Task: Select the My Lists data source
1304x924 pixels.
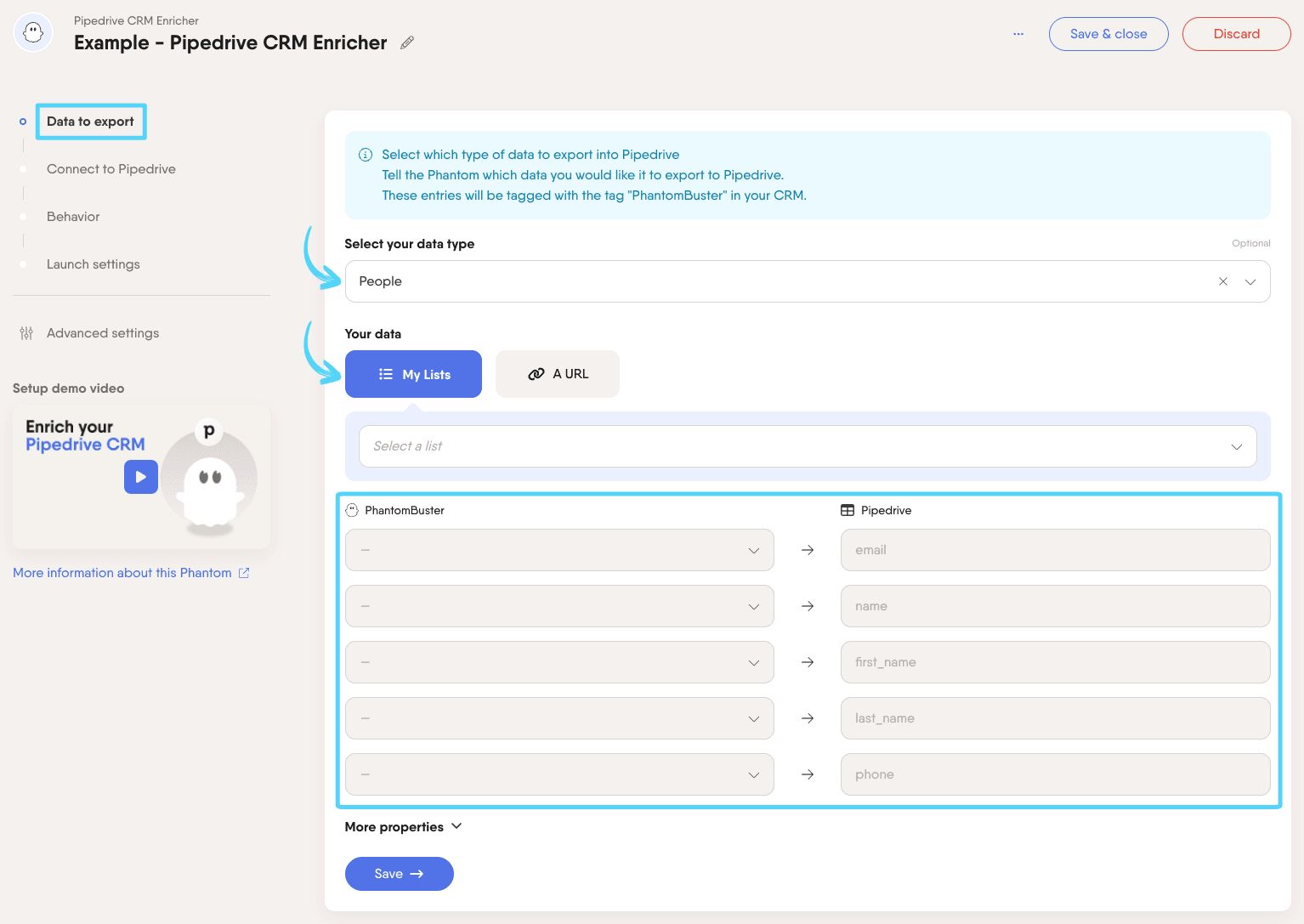Action: [413, 374]
